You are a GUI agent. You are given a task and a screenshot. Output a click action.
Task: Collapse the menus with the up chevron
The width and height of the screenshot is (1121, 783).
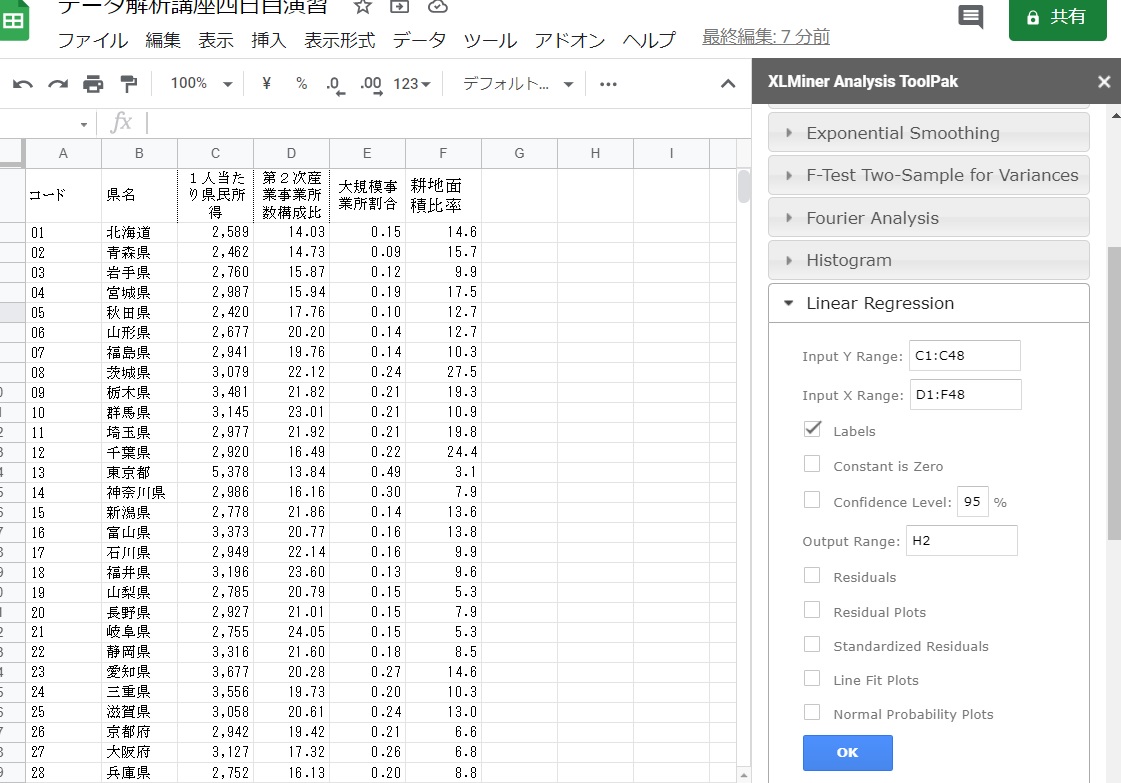click(x=728, y=84)
